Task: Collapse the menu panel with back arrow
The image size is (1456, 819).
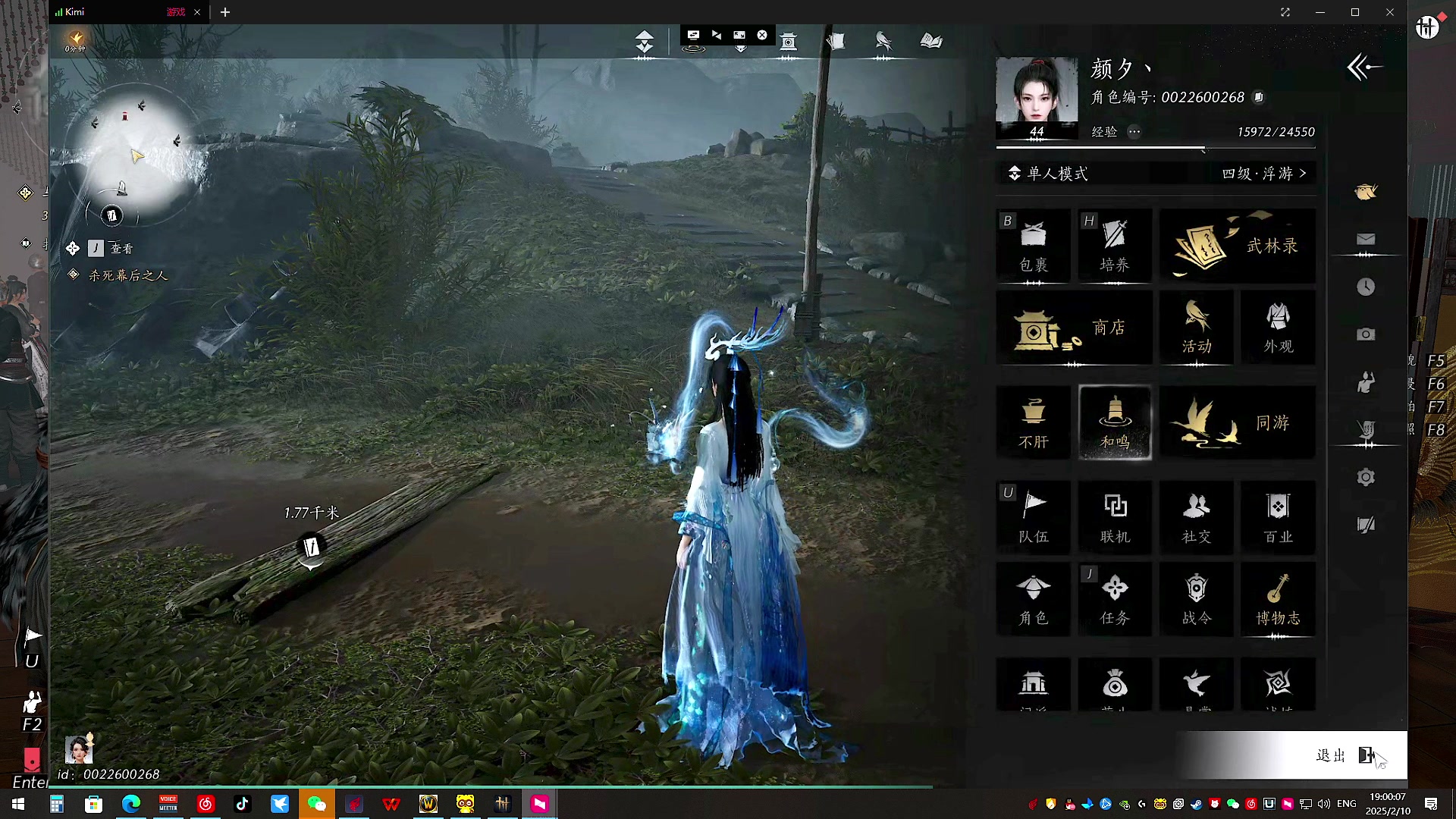Action: [x=1364, y=67]
